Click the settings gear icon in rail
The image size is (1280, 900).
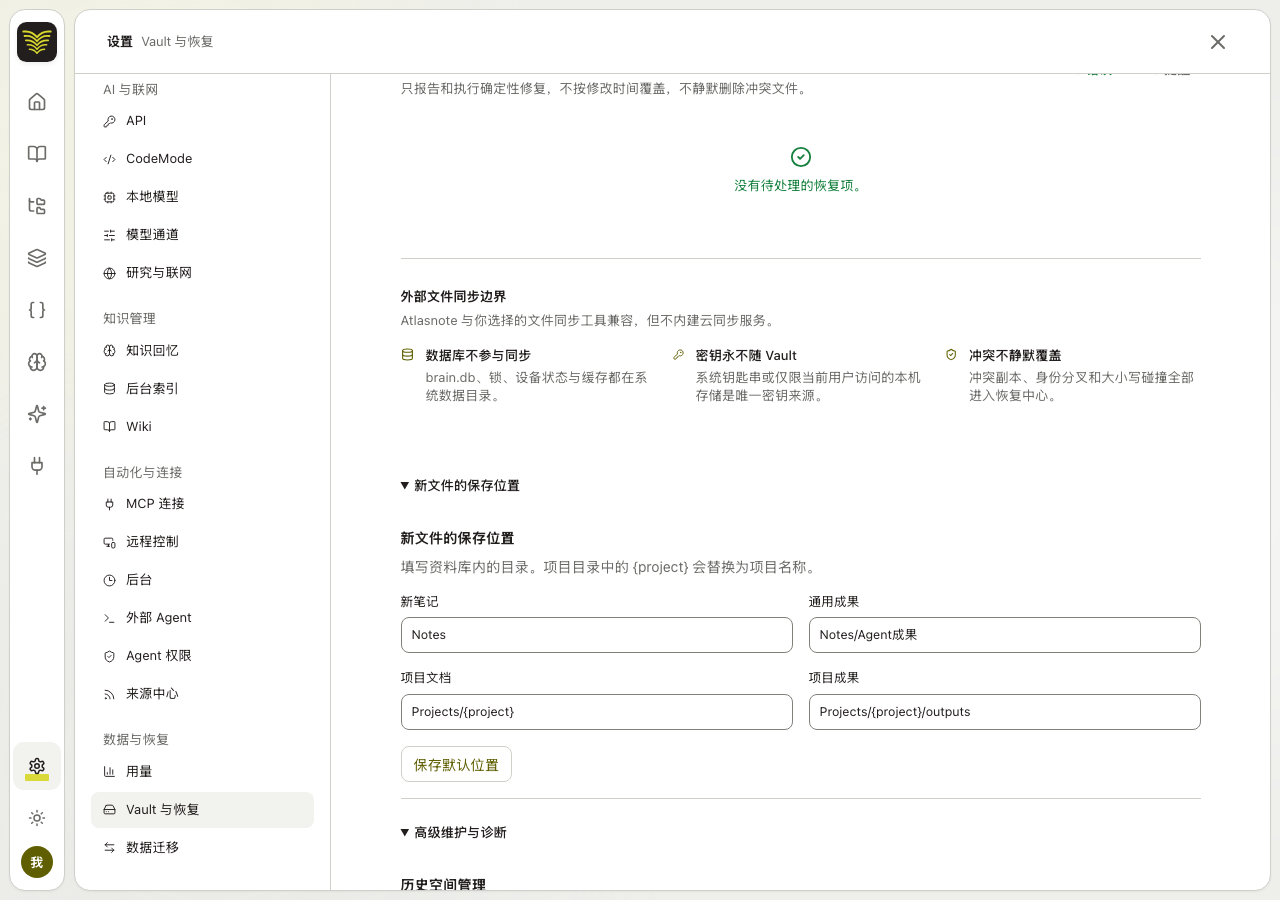pos(37,766)
